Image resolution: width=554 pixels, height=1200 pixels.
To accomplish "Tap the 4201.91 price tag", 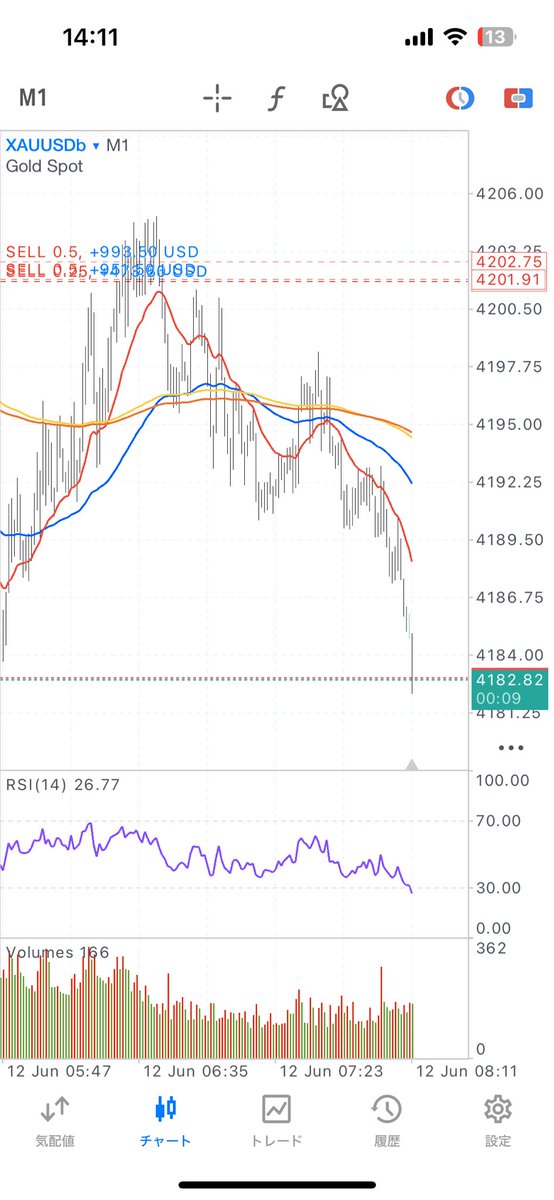I will point(508,281).
